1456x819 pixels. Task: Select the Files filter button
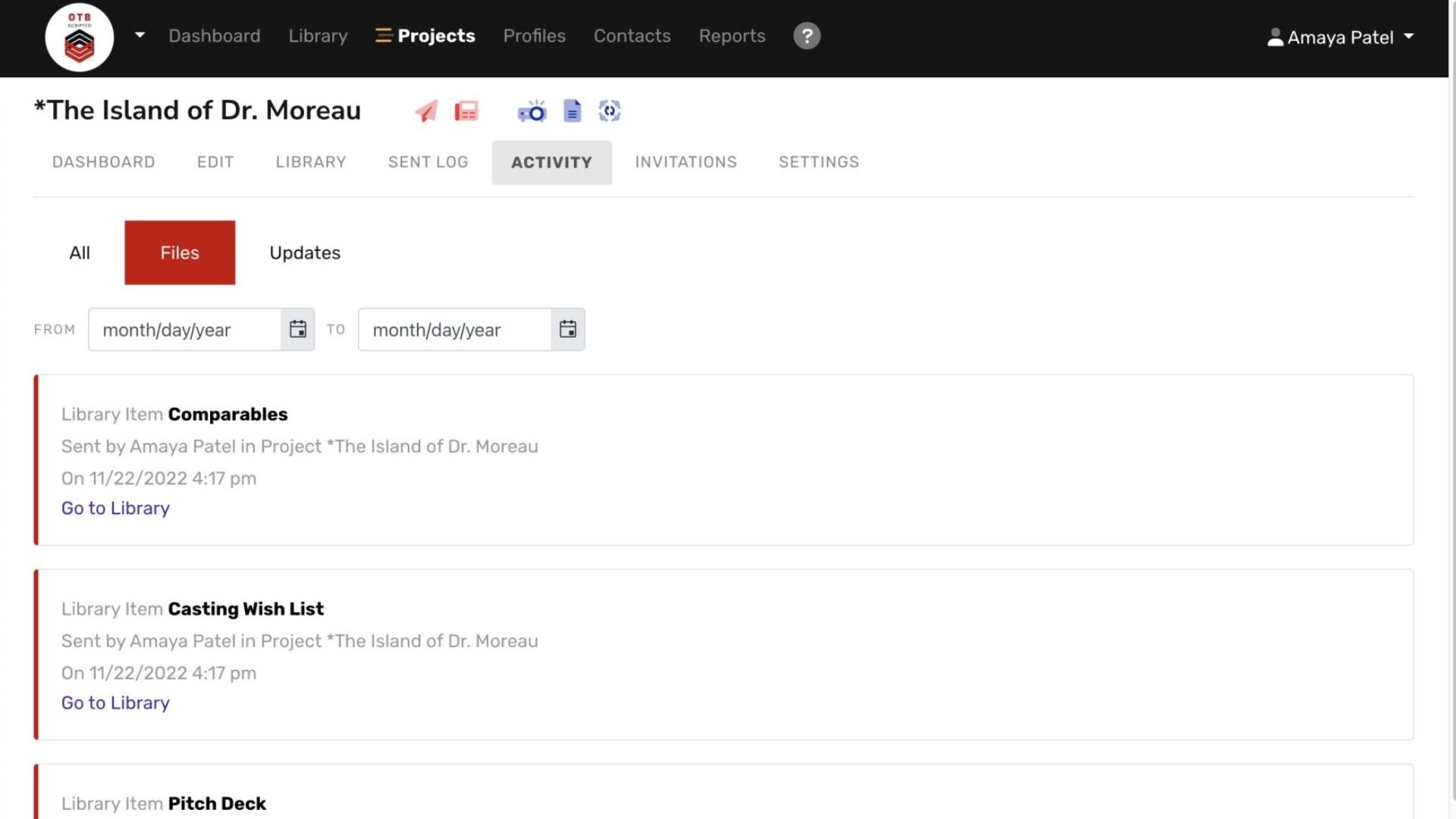pos(179,253)
